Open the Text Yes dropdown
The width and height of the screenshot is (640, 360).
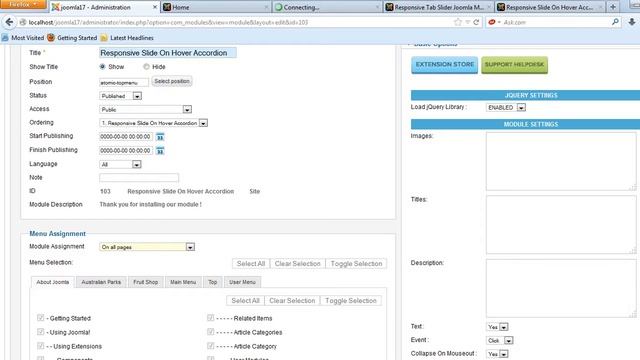(x=497, y=327)
